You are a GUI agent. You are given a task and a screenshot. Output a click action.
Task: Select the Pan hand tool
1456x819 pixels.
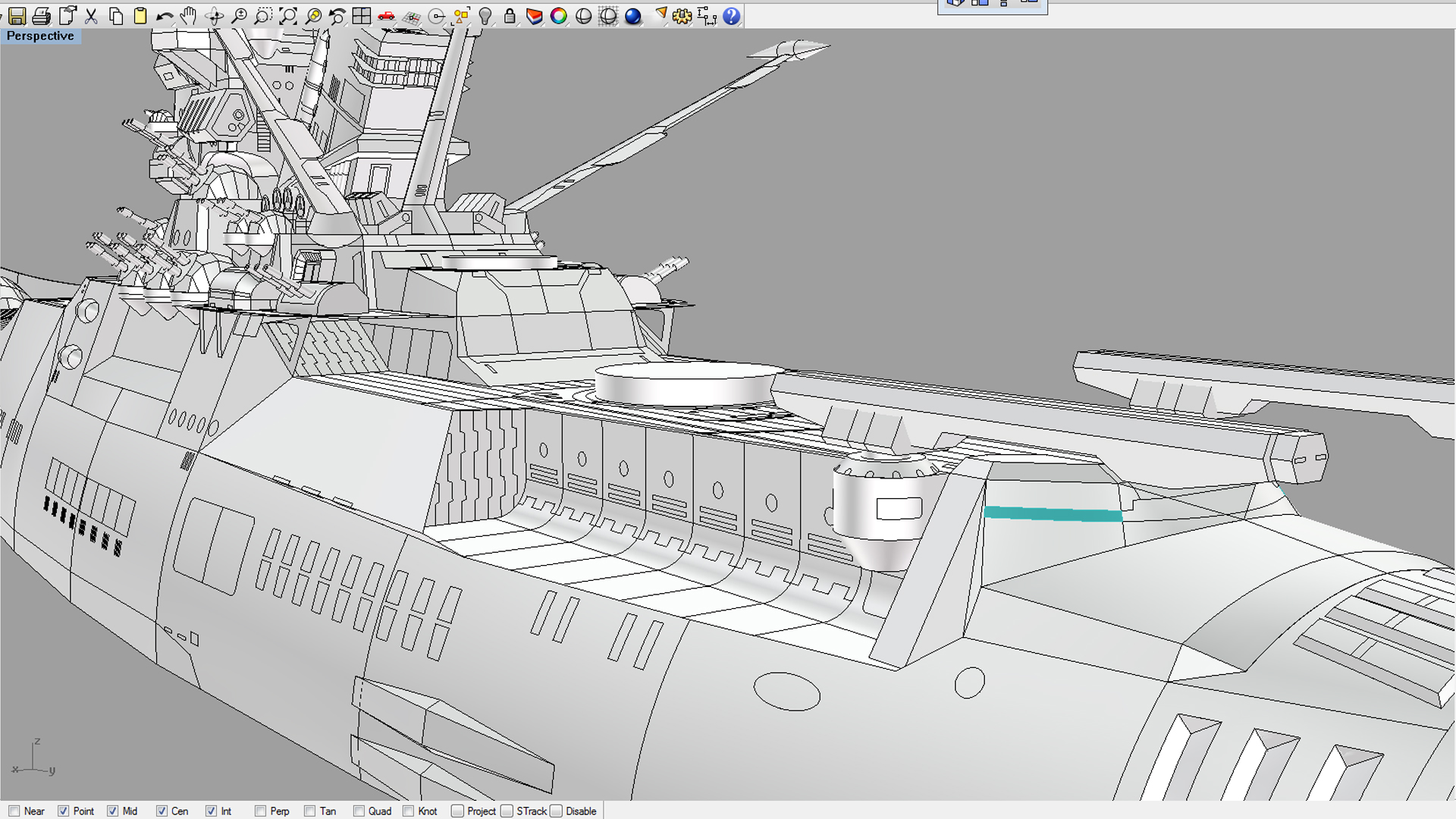coord(189,16)
